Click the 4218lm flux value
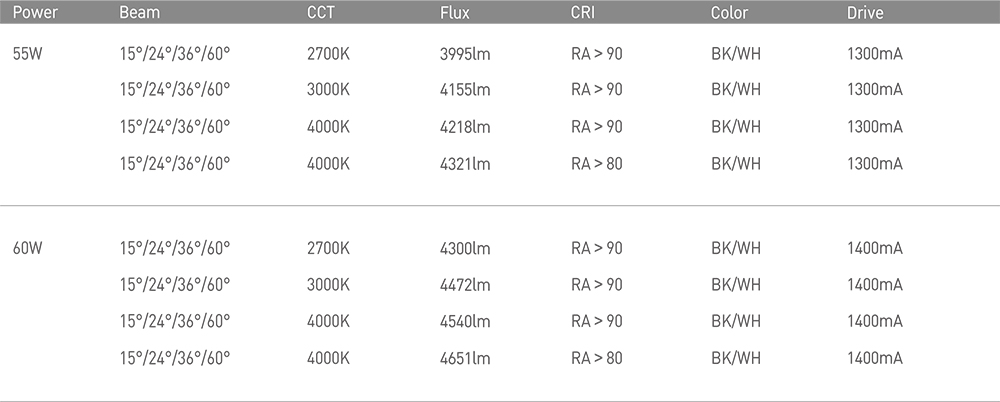1000x402 pixels. point(465,127)
